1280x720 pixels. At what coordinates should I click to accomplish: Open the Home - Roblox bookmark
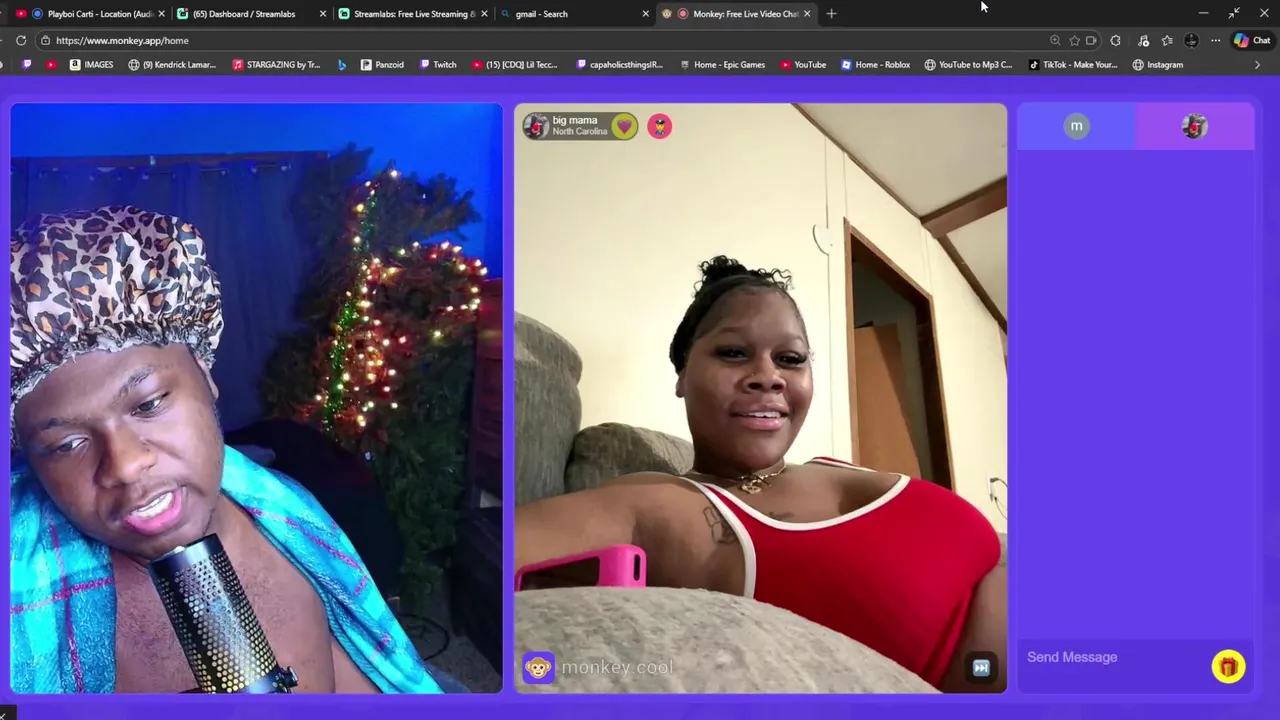[x=875, y=65]
